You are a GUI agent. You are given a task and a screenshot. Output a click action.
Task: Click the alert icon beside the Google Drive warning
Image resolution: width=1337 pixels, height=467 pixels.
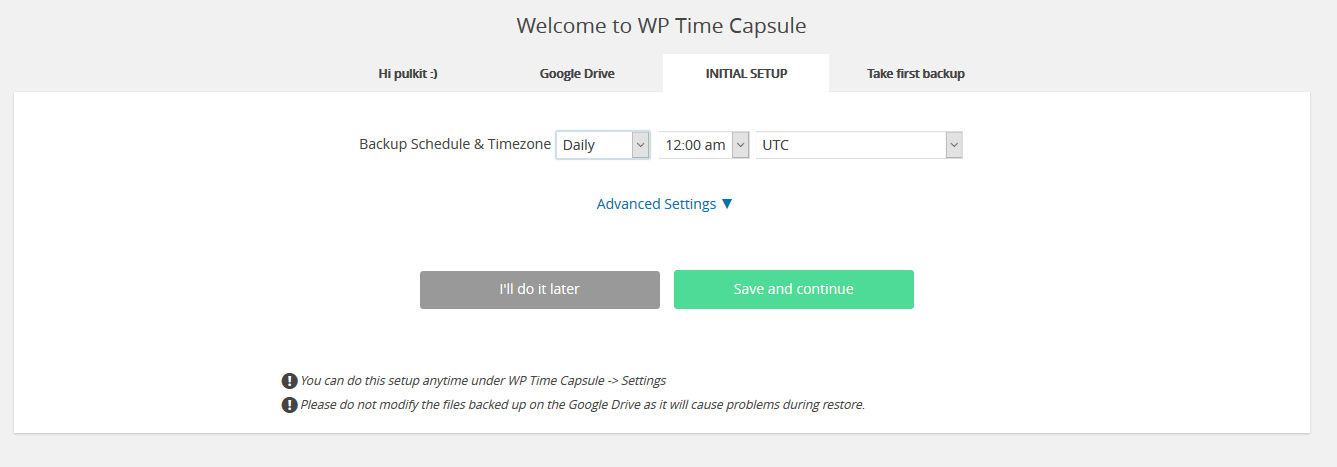coord(289,405)
